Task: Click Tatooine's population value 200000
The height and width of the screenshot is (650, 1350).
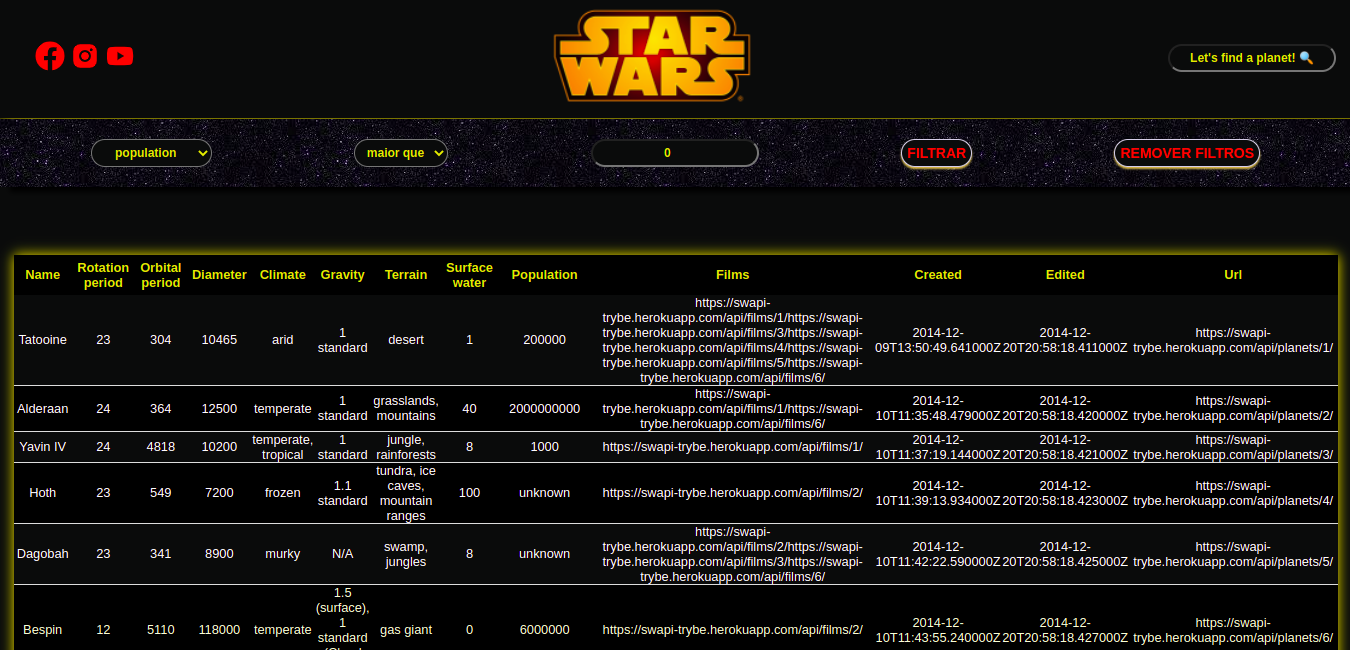Action: [x=545, y=340]
